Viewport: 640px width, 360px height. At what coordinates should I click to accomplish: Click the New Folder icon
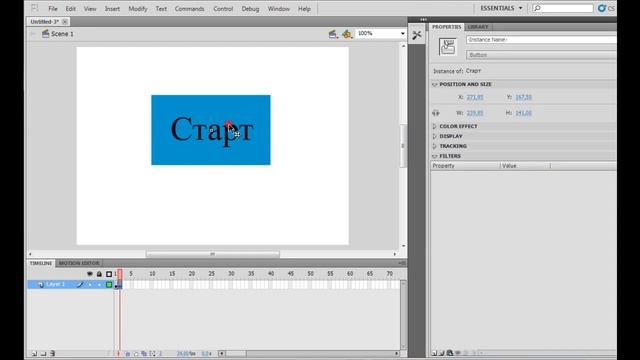point(43,353)
